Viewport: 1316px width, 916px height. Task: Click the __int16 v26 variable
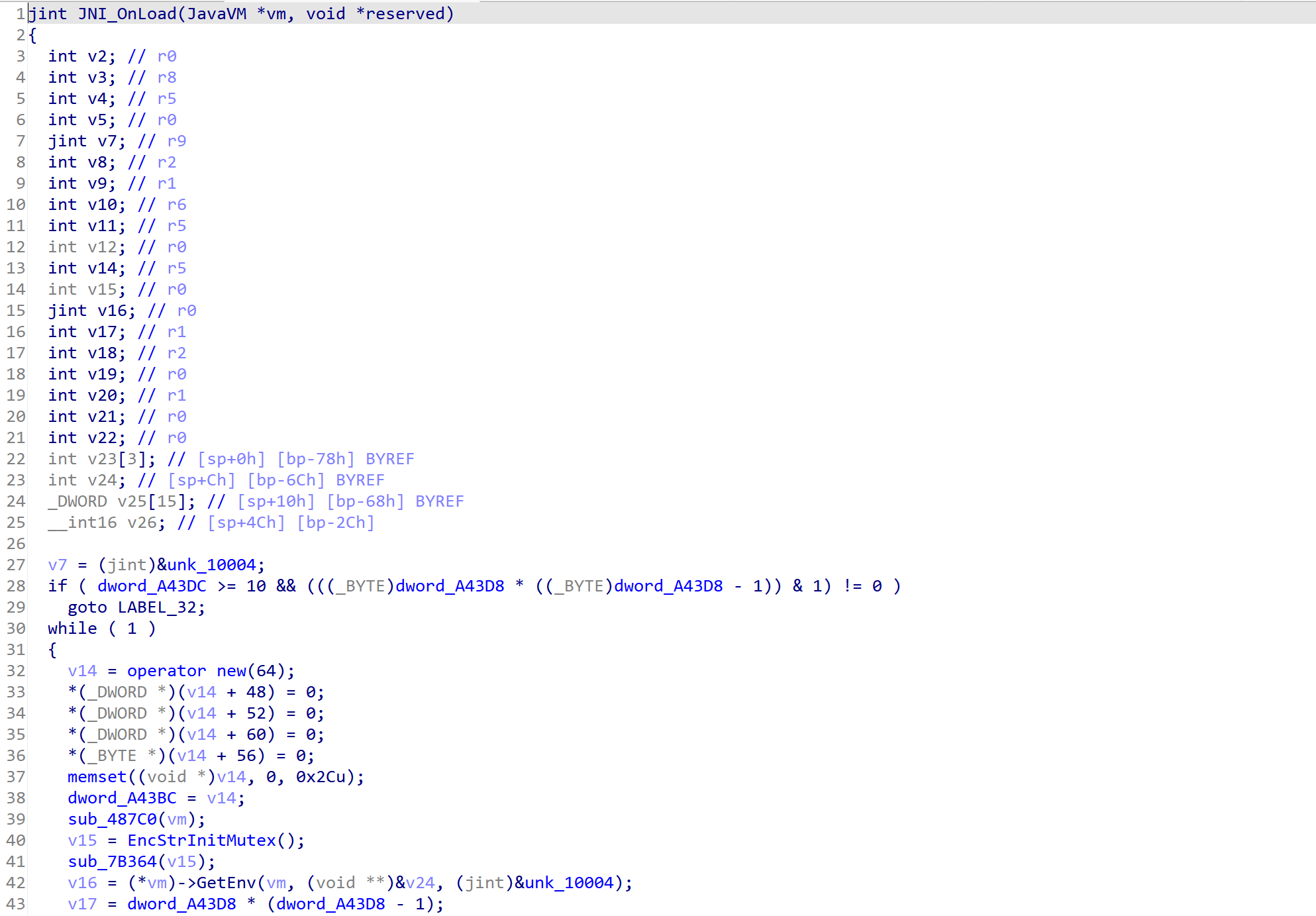pyautogui.click(x=142, y=523)
